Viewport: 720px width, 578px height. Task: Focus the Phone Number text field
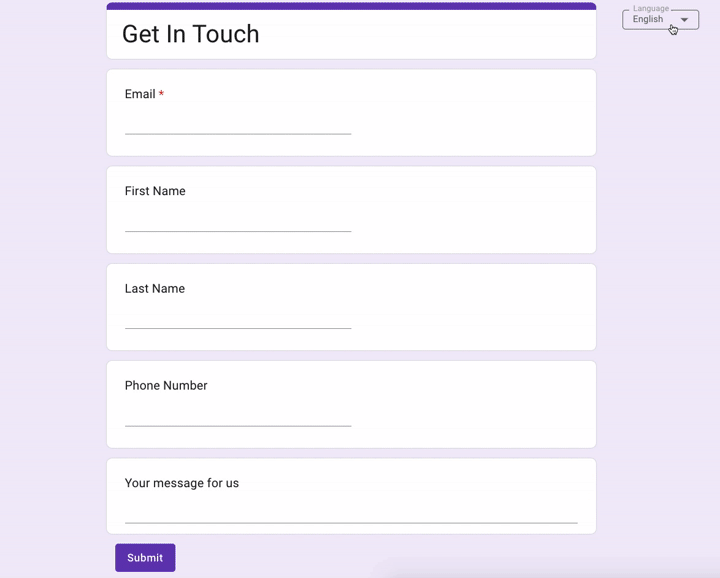(238, 416)
